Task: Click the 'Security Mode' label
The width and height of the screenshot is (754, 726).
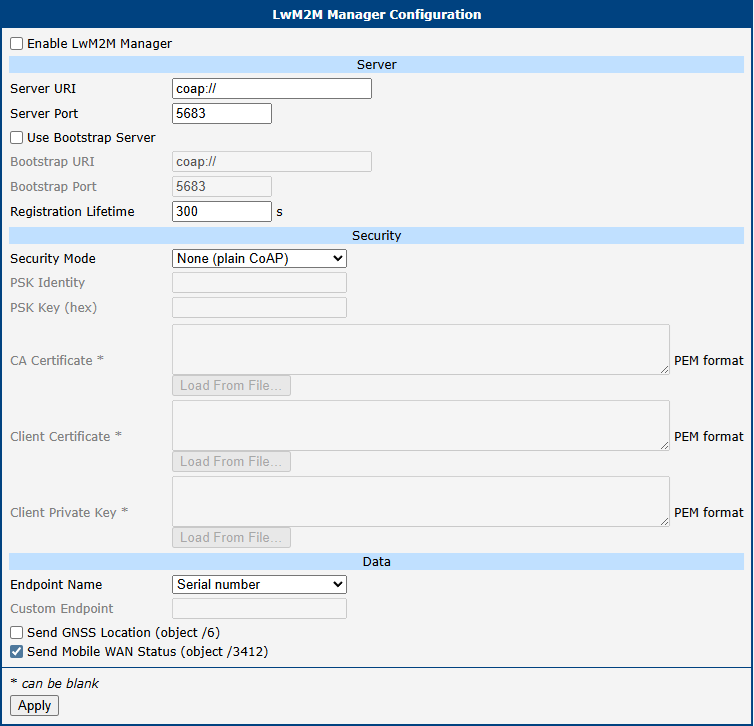Action: 53,259
